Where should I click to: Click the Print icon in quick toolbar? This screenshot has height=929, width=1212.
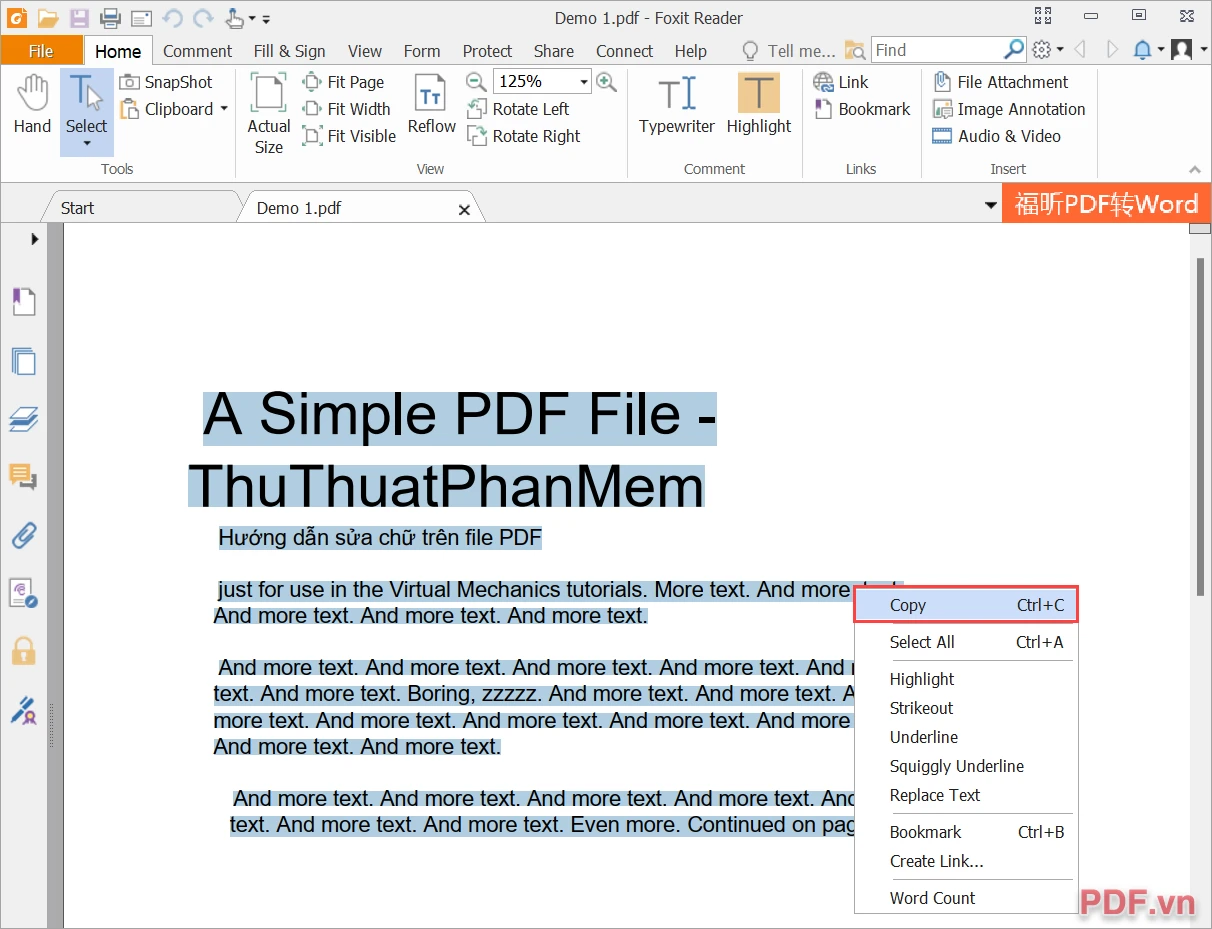(x=110, y=18)
